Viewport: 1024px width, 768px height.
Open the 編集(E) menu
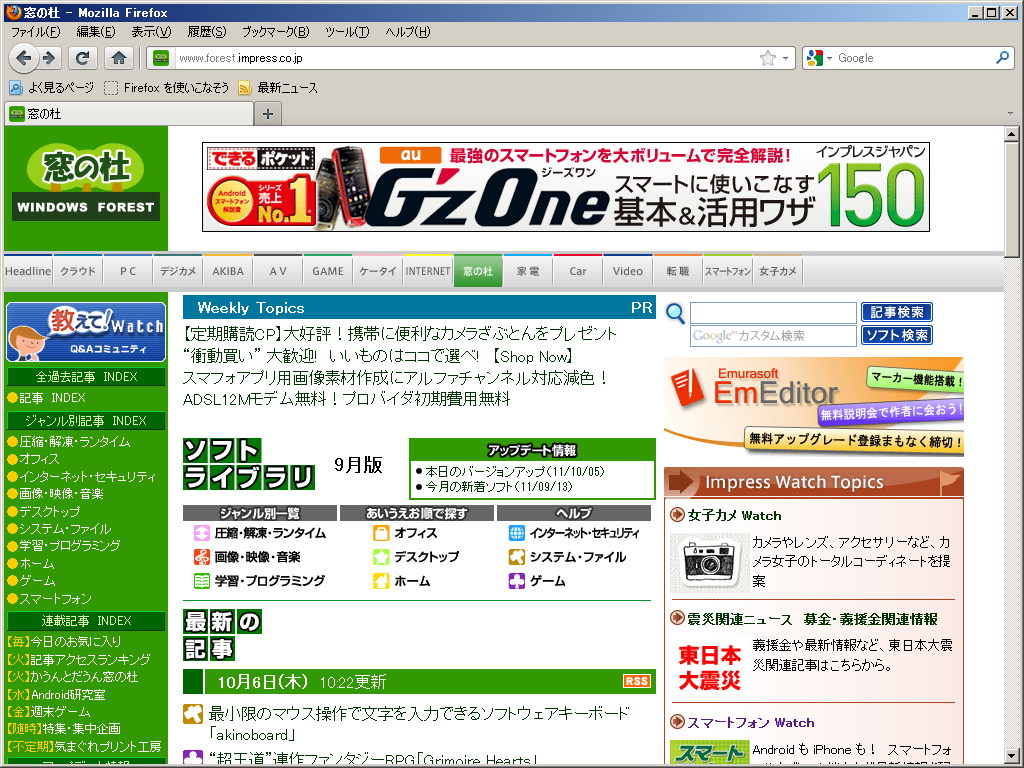click(95, 31)
